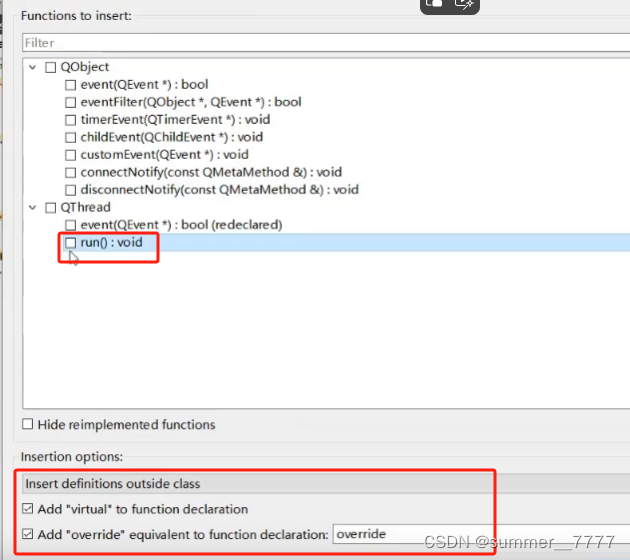Check the eventFilter function checkbox
Screen dimensions: 630x560
click(71, 102)
